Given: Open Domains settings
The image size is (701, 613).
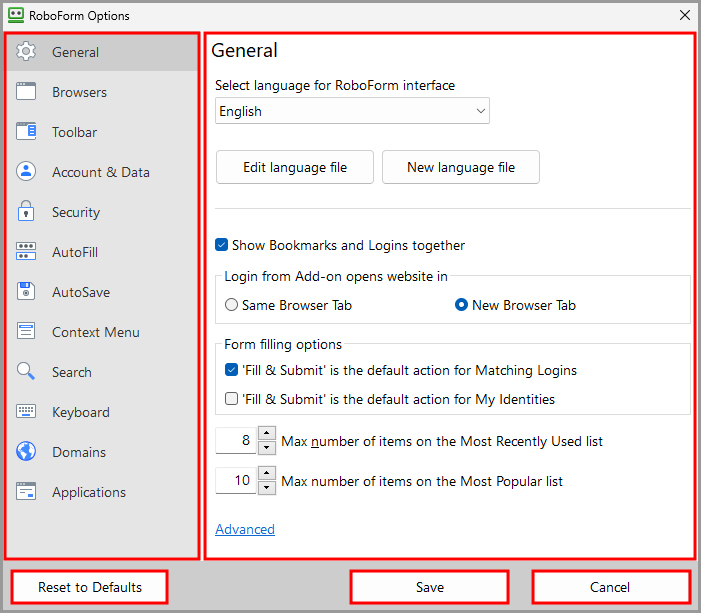Looking at the screenshot, I should (x=102, y=452).
